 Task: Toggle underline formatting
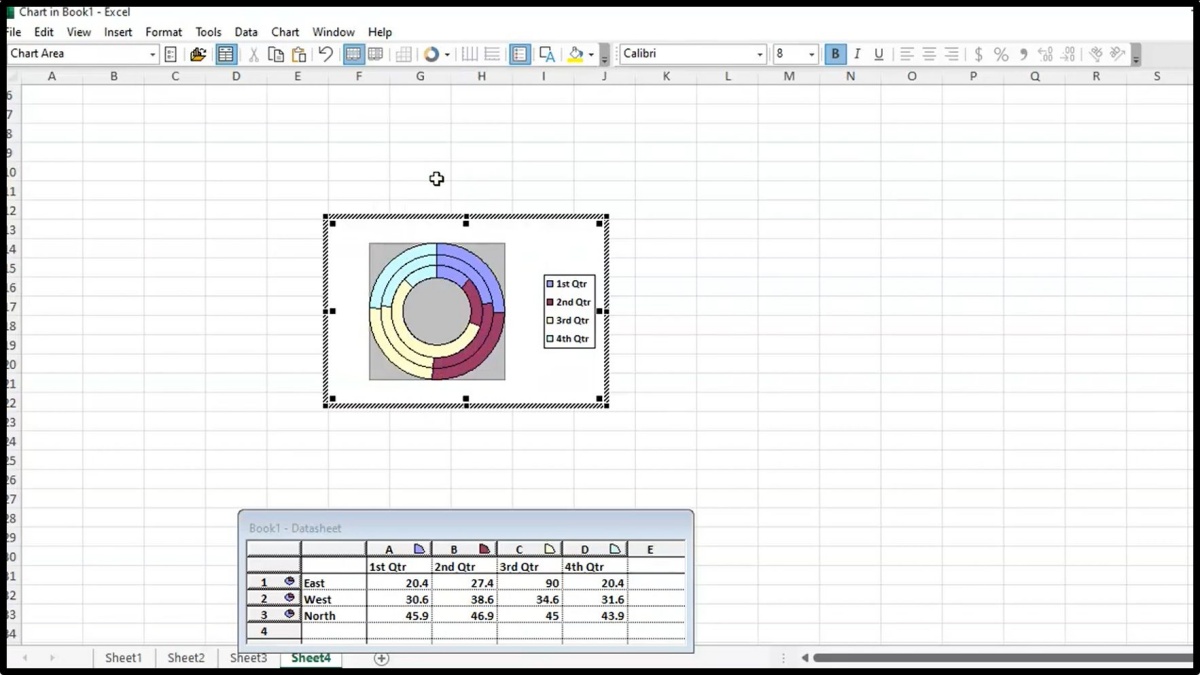click(878, 54)
